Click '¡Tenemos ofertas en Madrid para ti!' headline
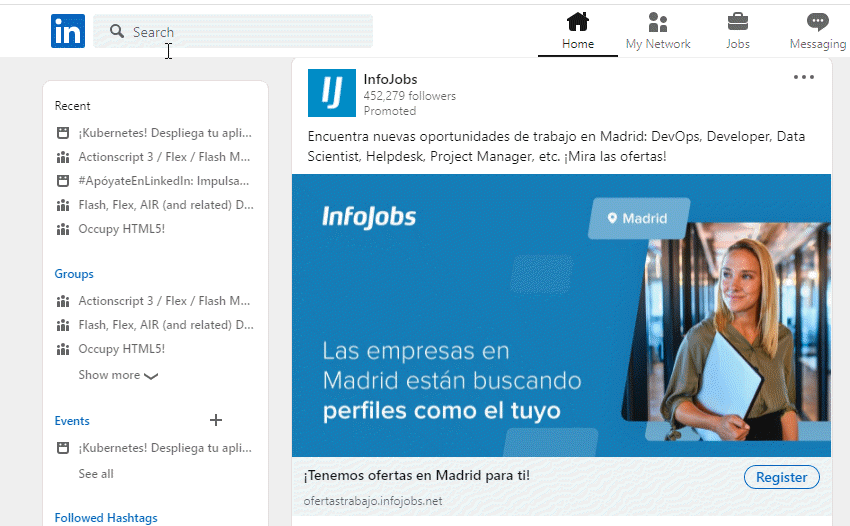Screen dimensions: 850x526 [x=416, y=476]
